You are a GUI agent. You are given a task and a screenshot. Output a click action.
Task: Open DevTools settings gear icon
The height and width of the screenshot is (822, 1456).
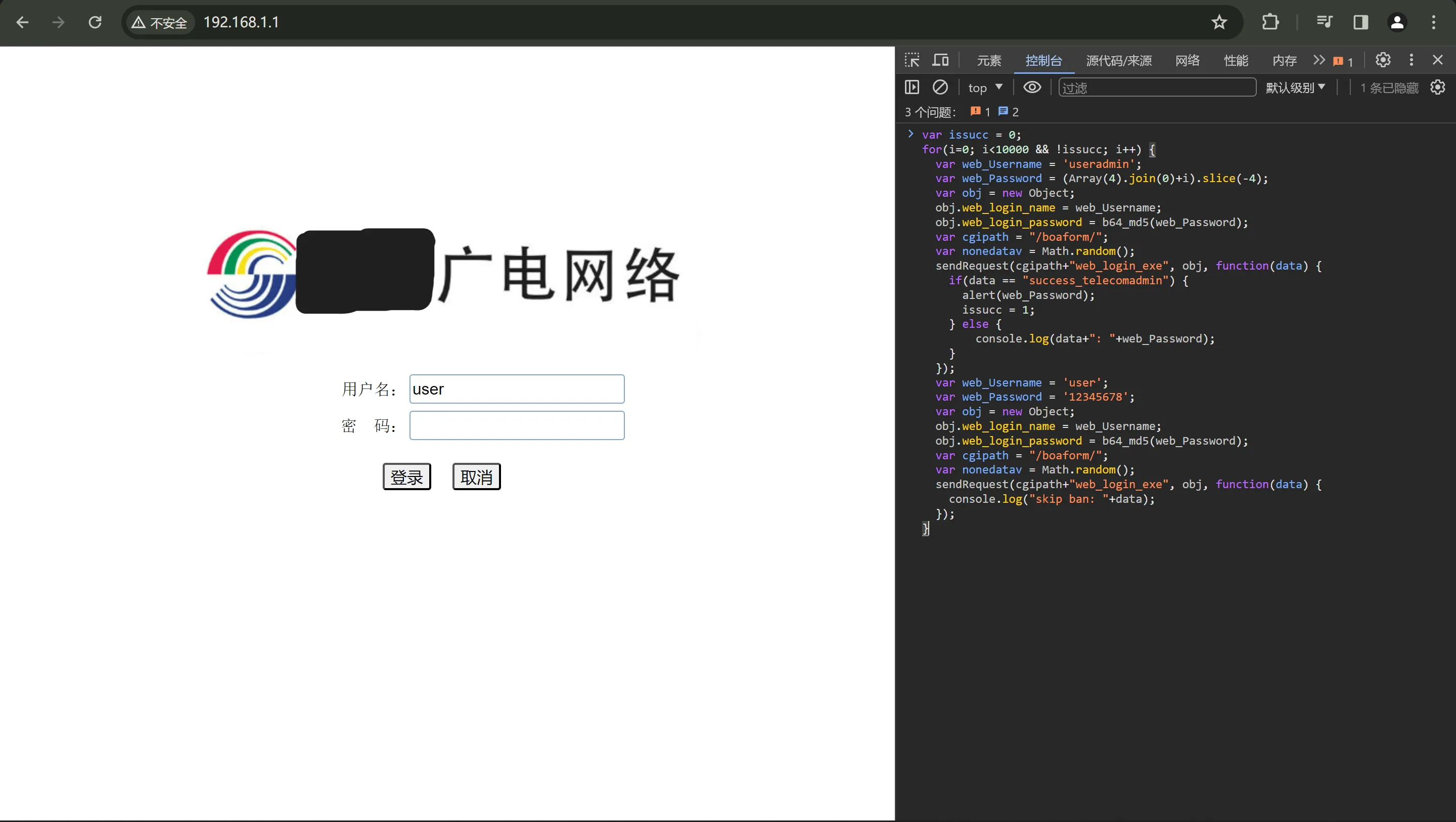(1383, 60)
